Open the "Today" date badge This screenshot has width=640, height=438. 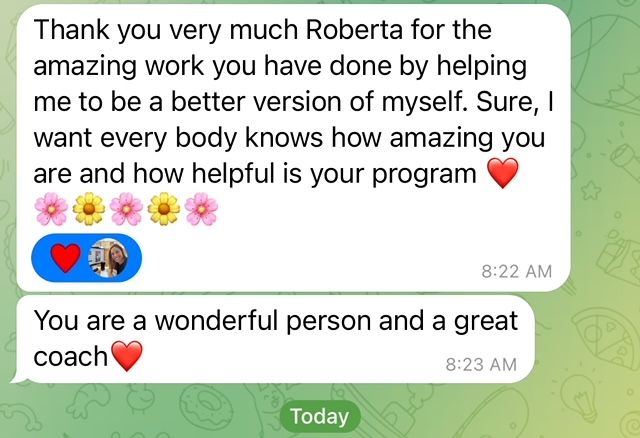coord(320,416)
